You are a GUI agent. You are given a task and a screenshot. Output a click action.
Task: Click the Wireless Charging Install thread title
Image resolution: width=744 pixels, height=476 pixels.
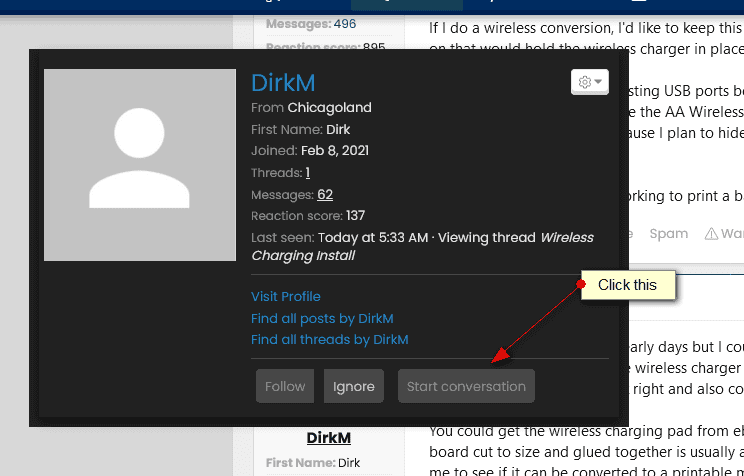(x=422, y=246)
